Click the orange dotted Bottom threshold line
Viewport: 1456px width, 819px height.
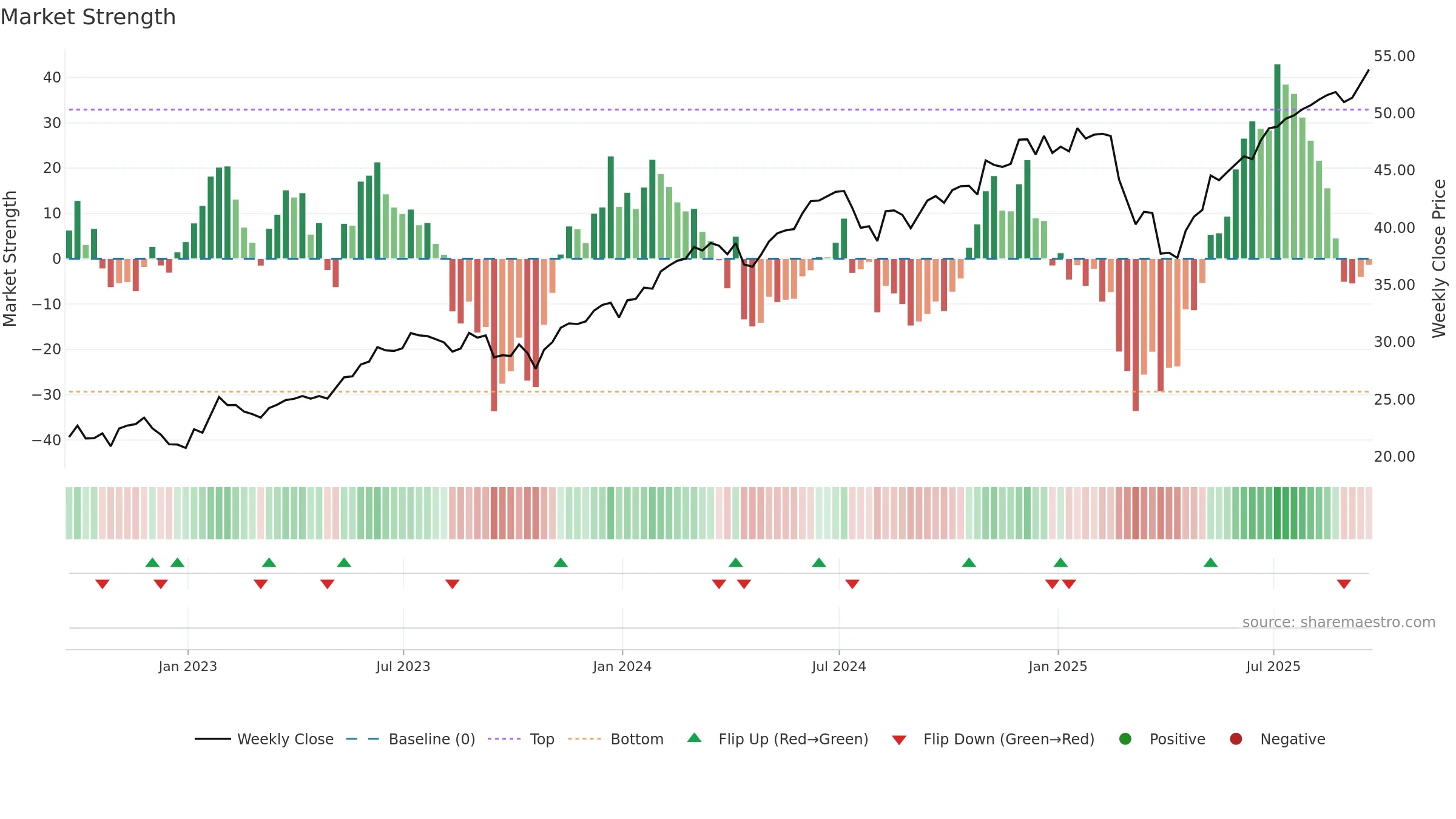[719, 392]
